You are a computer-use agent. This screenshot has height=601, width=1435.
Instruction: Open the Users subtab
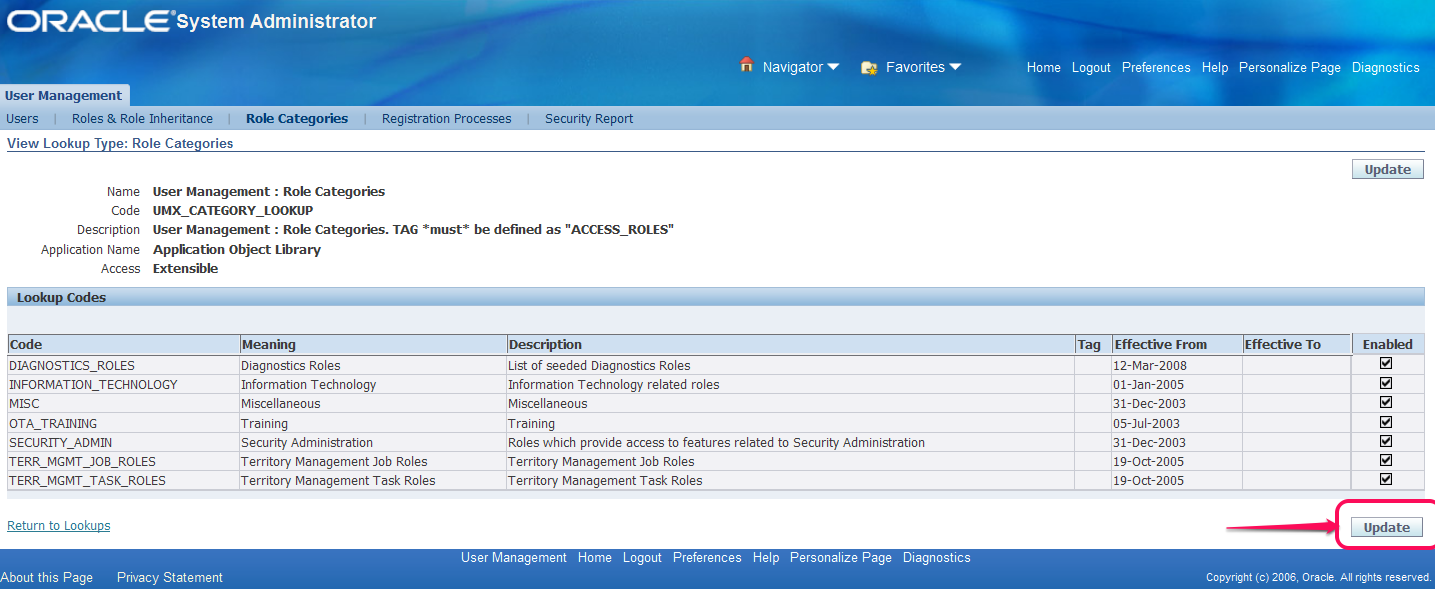click(23, 119)
